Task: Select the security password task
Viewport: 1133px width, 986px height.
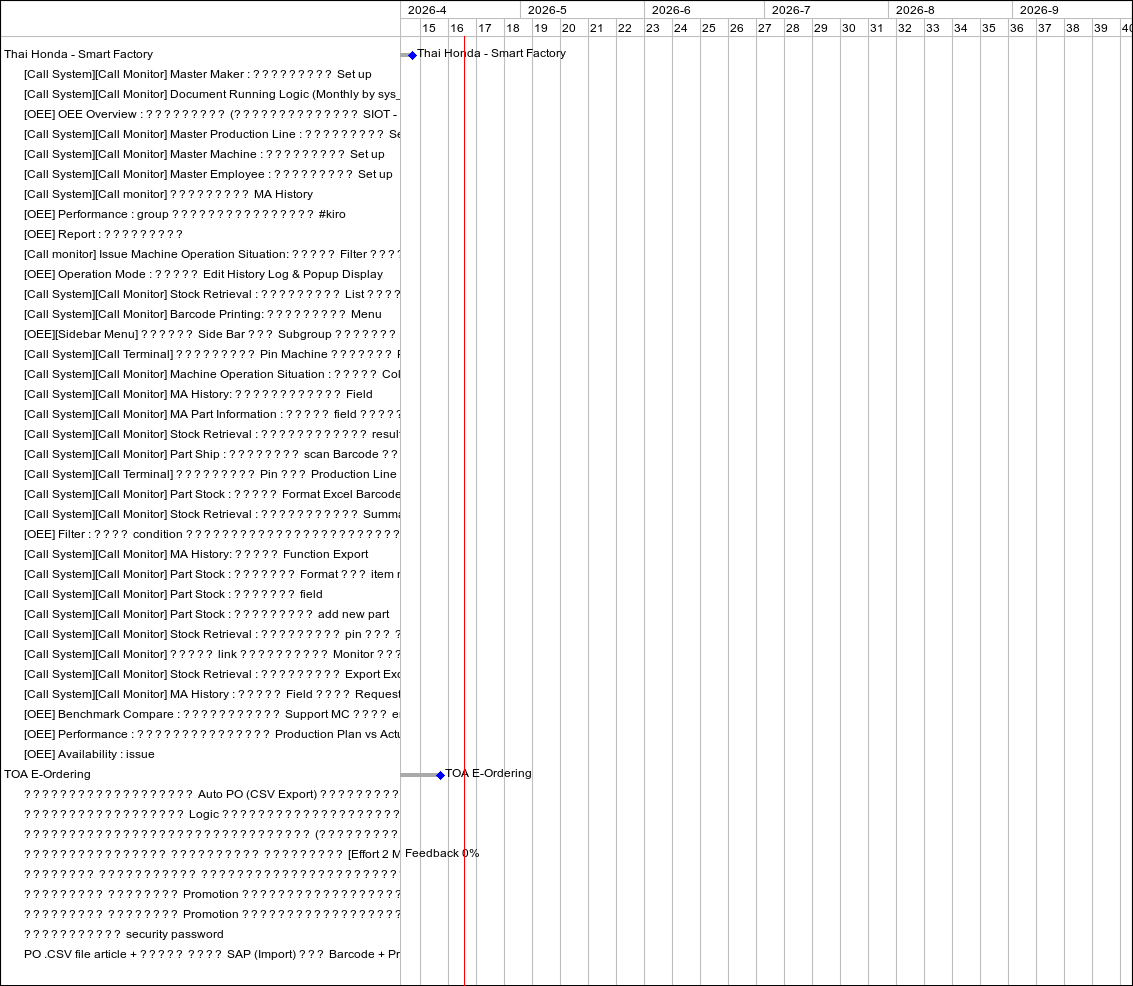Action: tap(124, 934)
